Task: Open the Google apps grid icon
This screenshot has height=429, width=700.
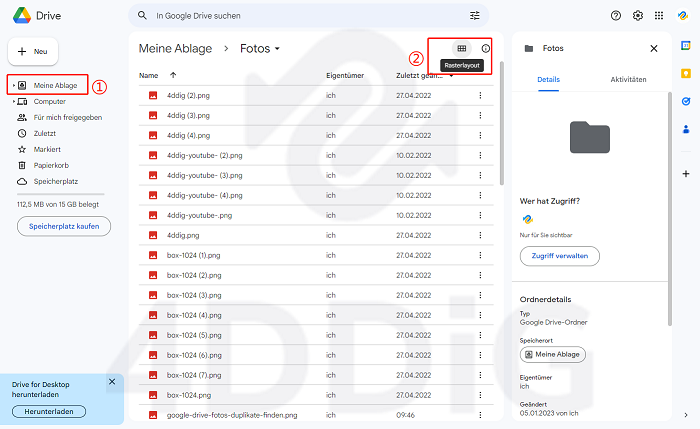Action: (x=660, y=16)
